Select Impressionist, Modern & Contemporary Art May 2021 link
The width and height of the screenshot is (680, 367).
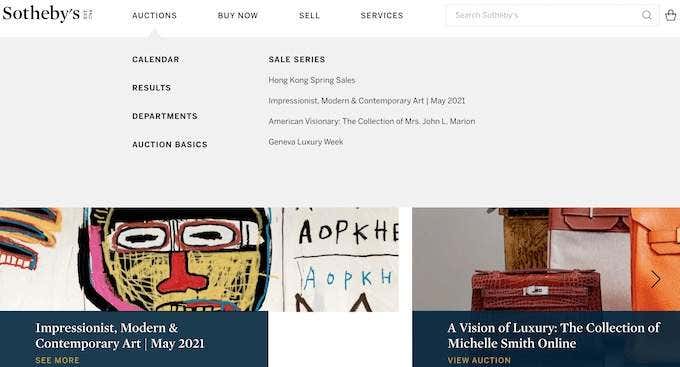(366, 101)
